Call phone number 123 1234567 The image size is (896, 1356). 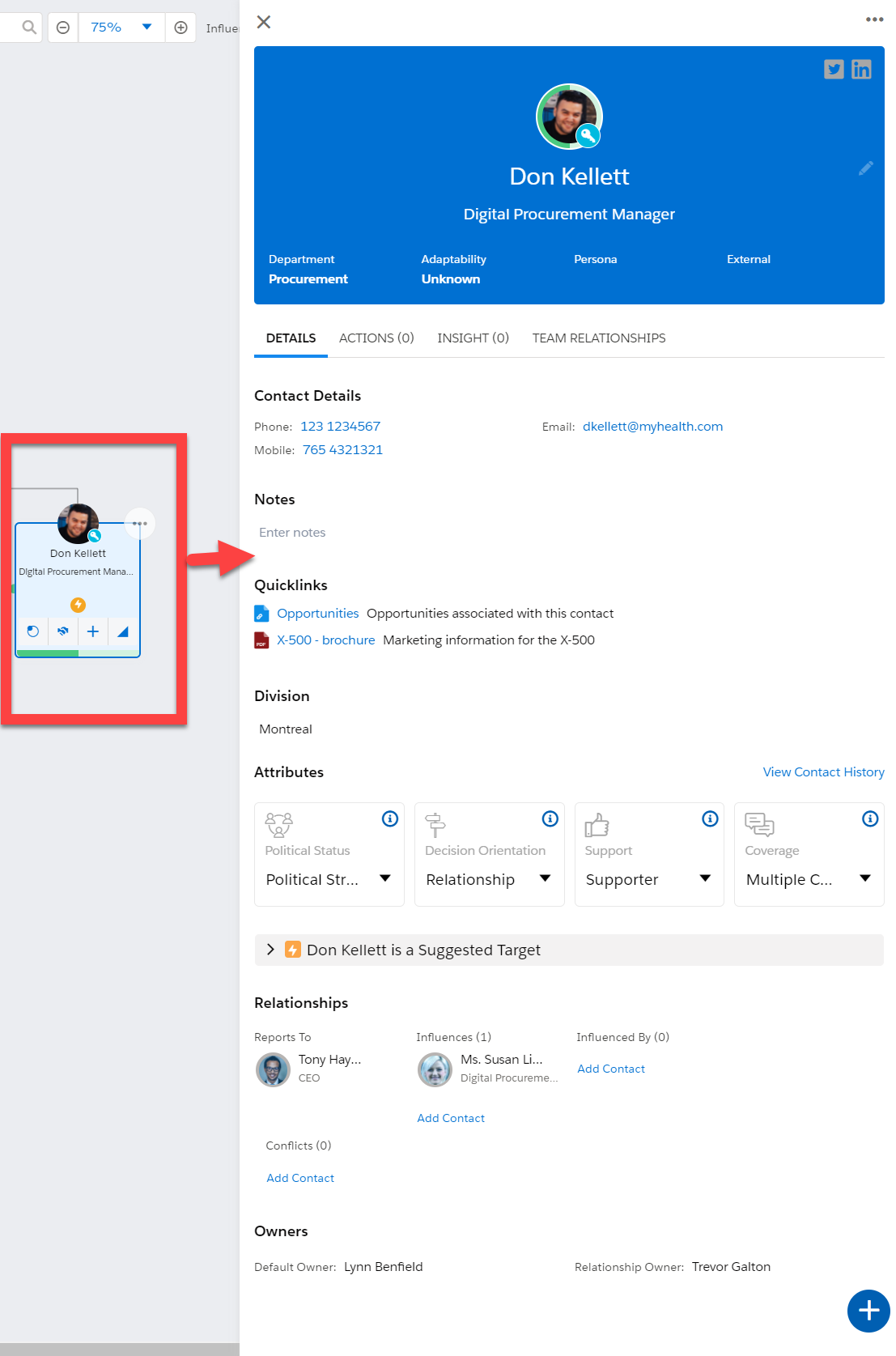(x=341, y=427)
